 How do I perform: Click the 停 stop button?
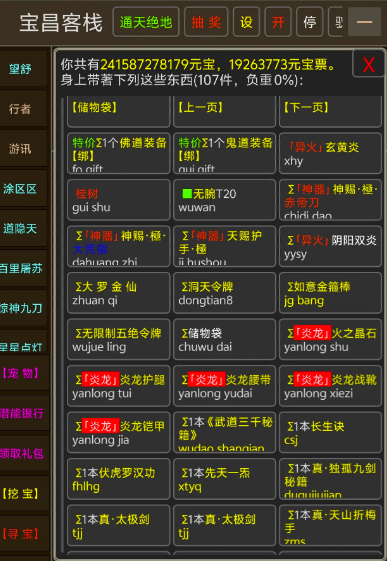coord(309,22)
